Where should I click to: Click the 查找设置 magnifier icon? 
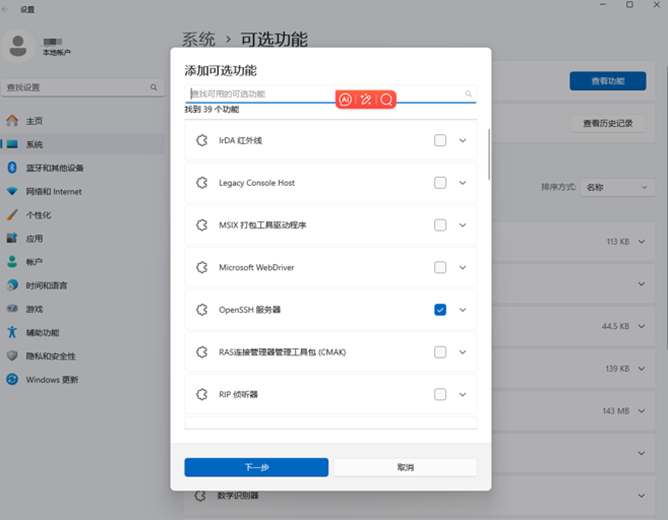pos(154,87)
